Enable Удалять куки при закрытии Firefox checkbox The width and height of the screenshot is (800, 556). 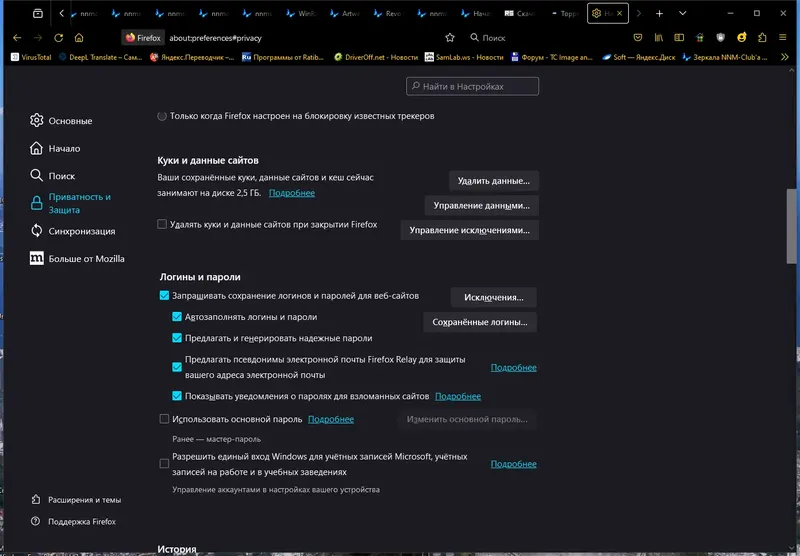(x=162, y=224)
